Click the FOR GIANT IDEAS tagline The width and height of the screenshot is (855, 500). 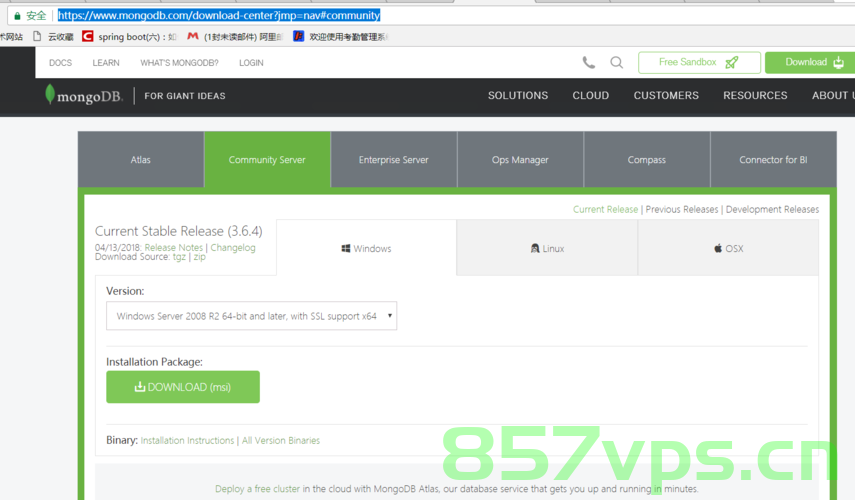pyautogui.click(x=185, y=96)
